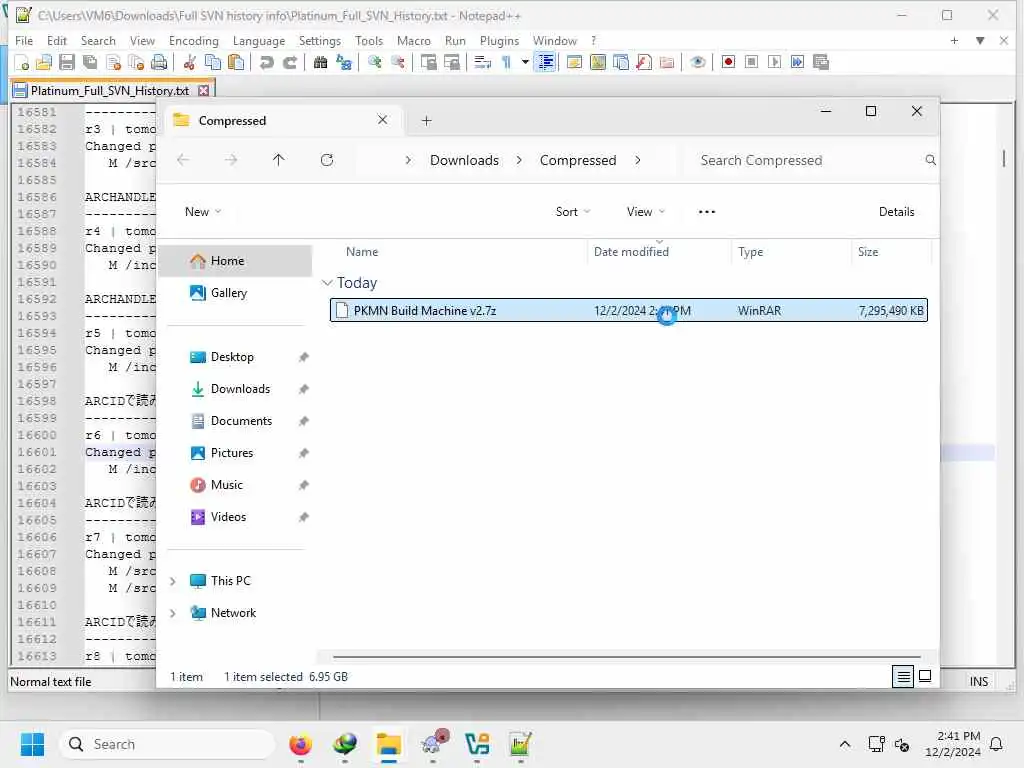The width and height of the screenshot is (1024, 768).
Task: Open the Encoding menu
Action: pyautogui.click(x=193, y=40)
